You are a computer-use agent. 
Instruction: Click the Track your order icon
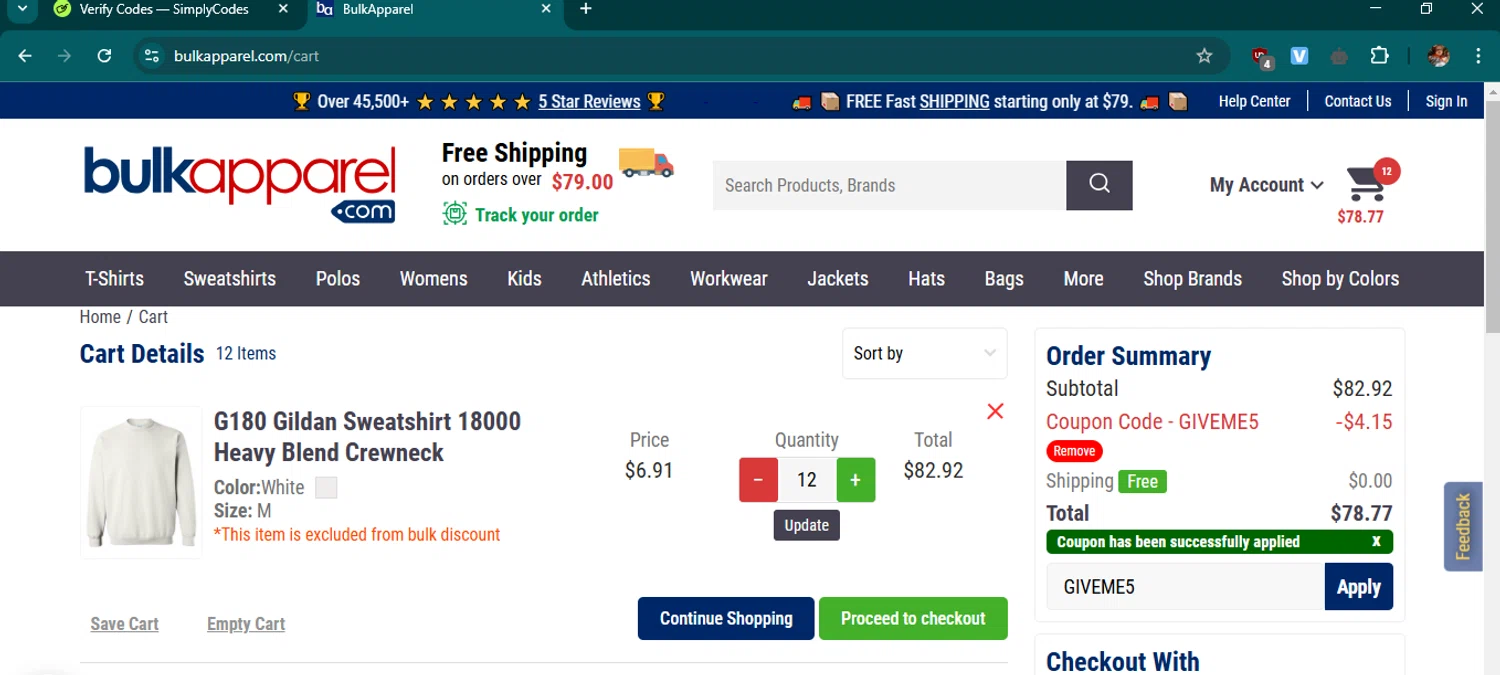click(455, 214)
